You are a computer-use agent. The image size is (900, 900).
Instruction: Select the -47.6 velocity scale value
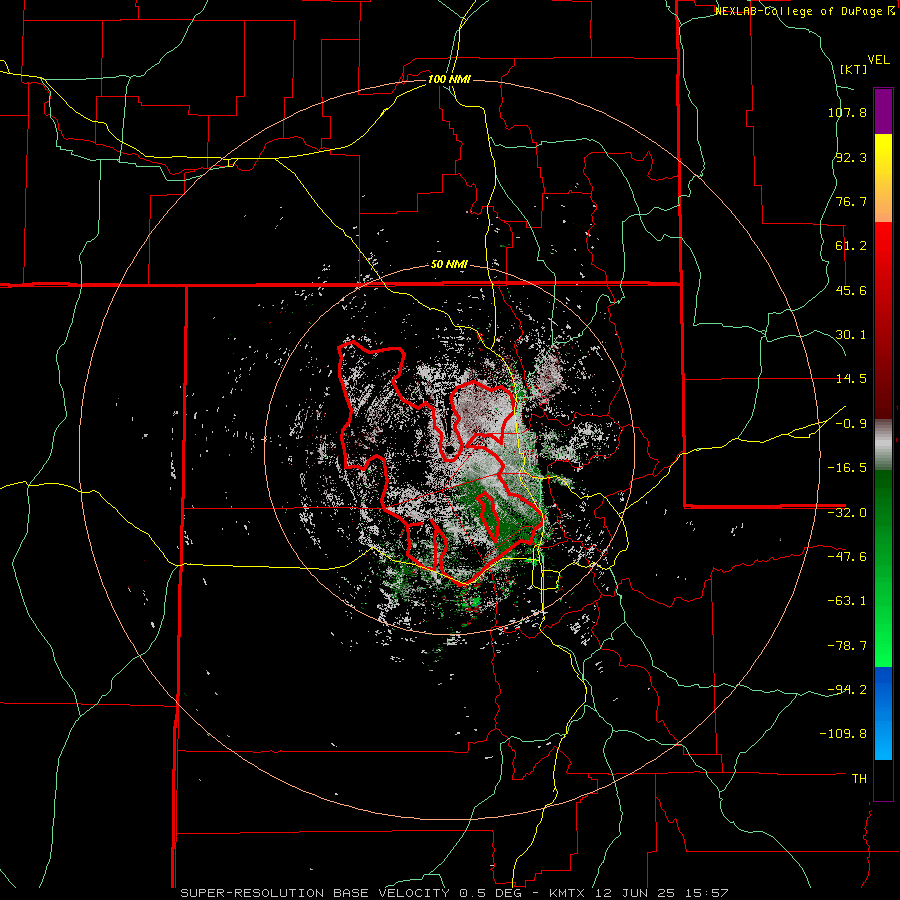point(847,557)
